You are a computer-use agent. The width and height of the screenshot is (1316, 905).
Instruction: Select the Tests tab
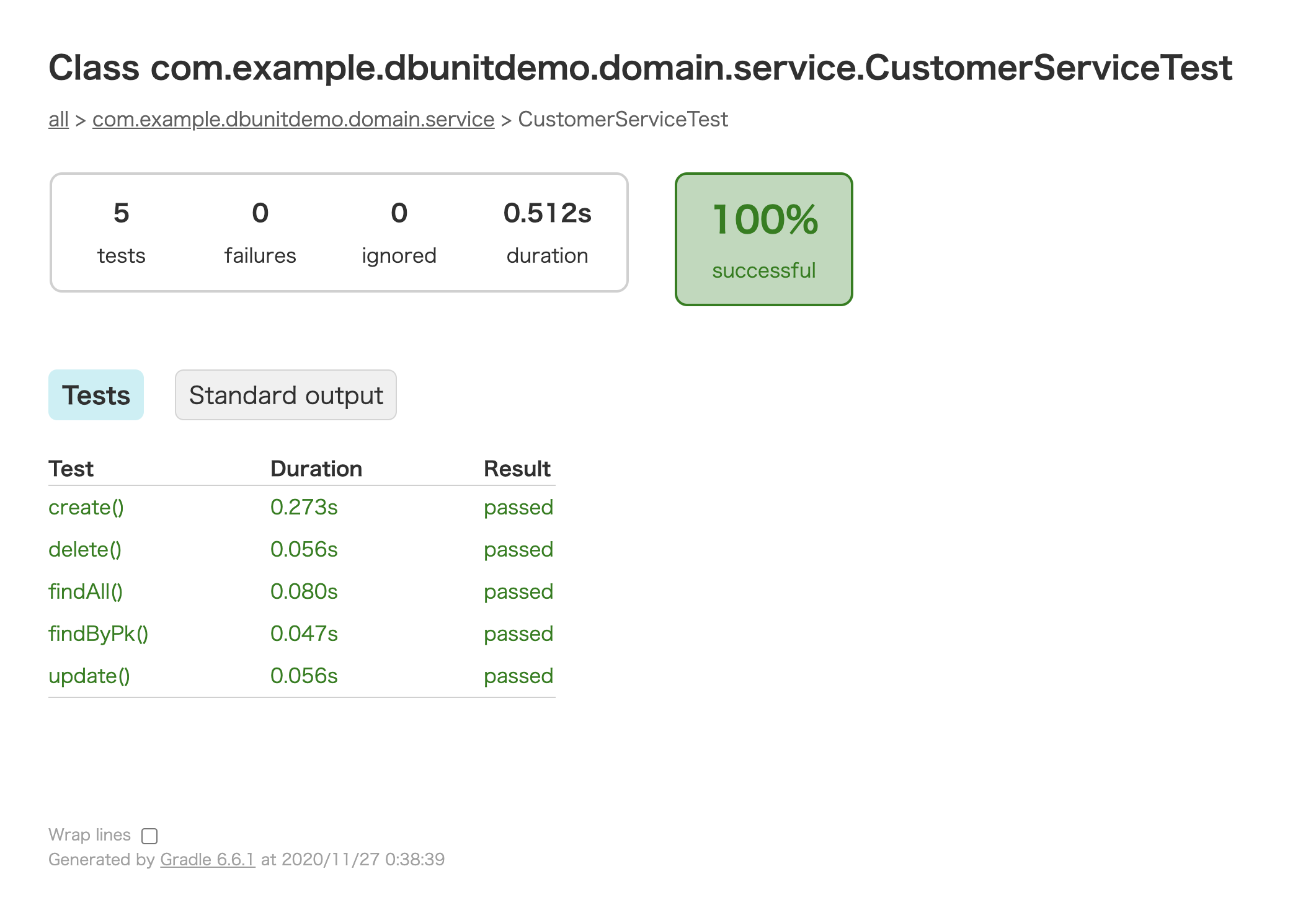point(96,395)
